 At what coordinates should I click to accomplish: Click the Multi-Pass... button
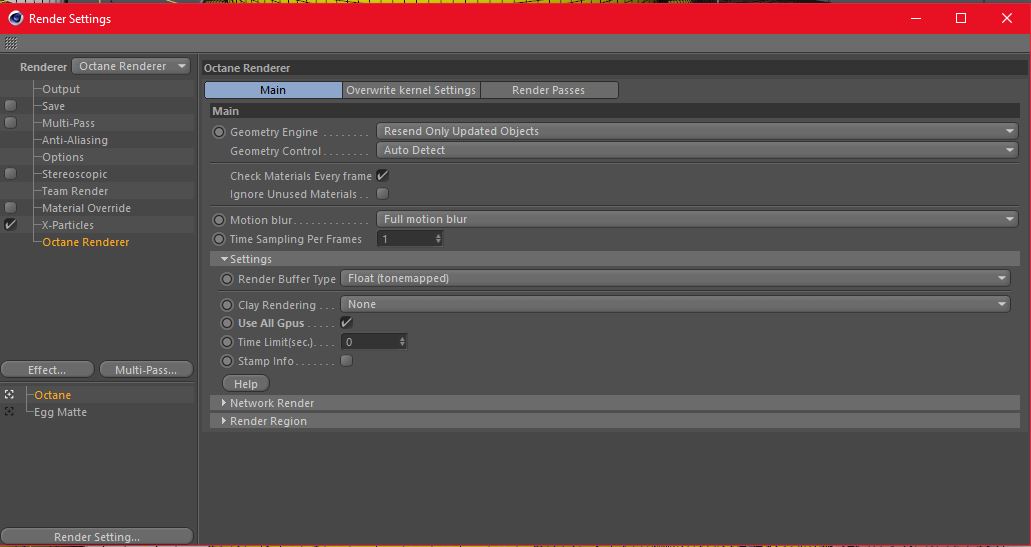(146, 369)
